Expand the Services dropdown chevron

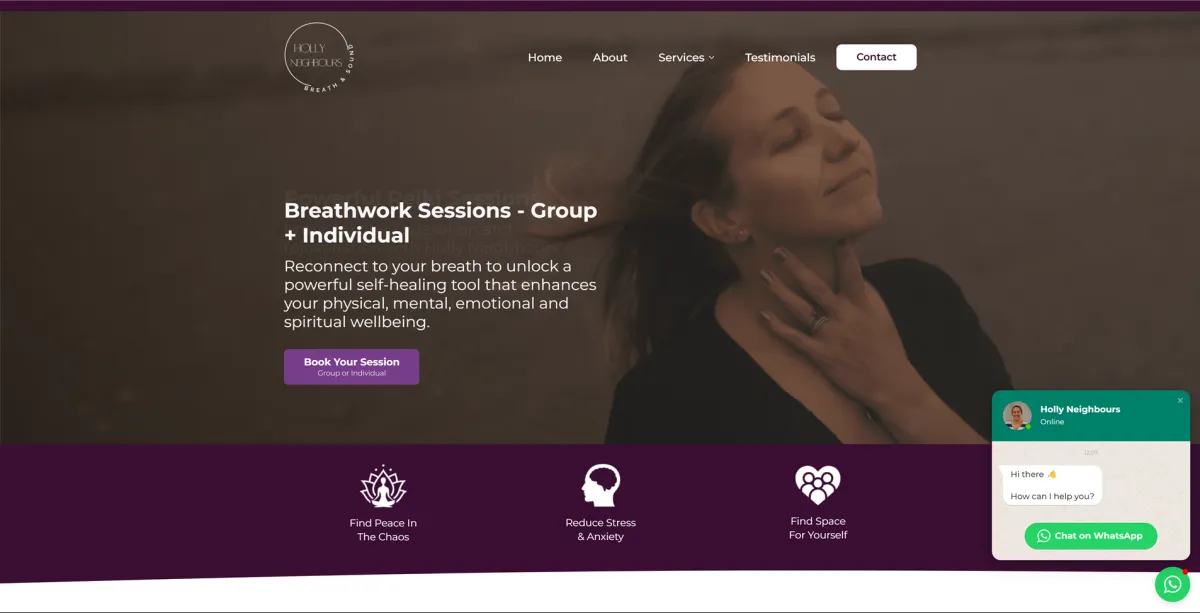tap(712, 58)
